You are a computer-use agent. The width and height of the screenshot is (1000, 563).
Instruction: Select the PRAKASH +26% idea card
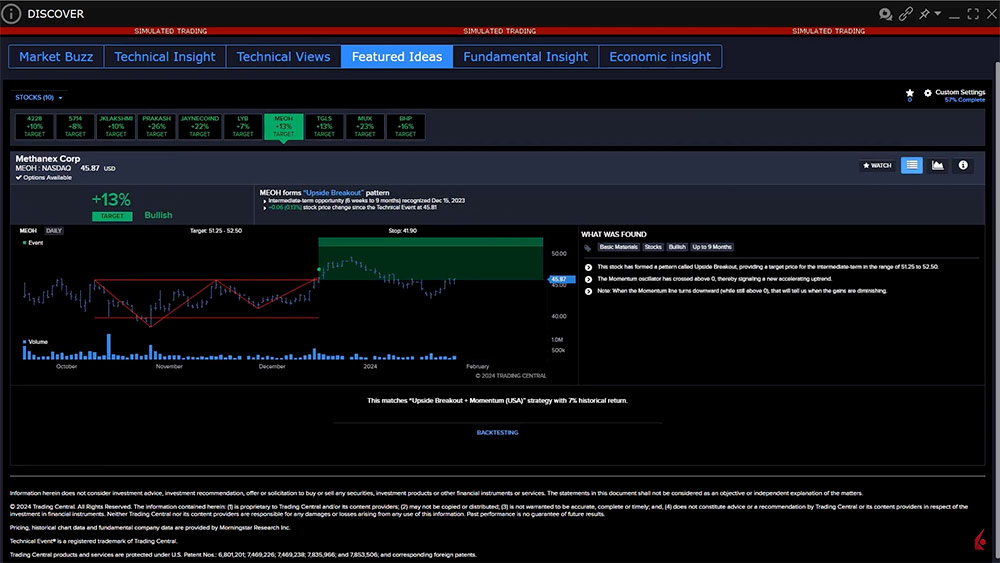156,126
